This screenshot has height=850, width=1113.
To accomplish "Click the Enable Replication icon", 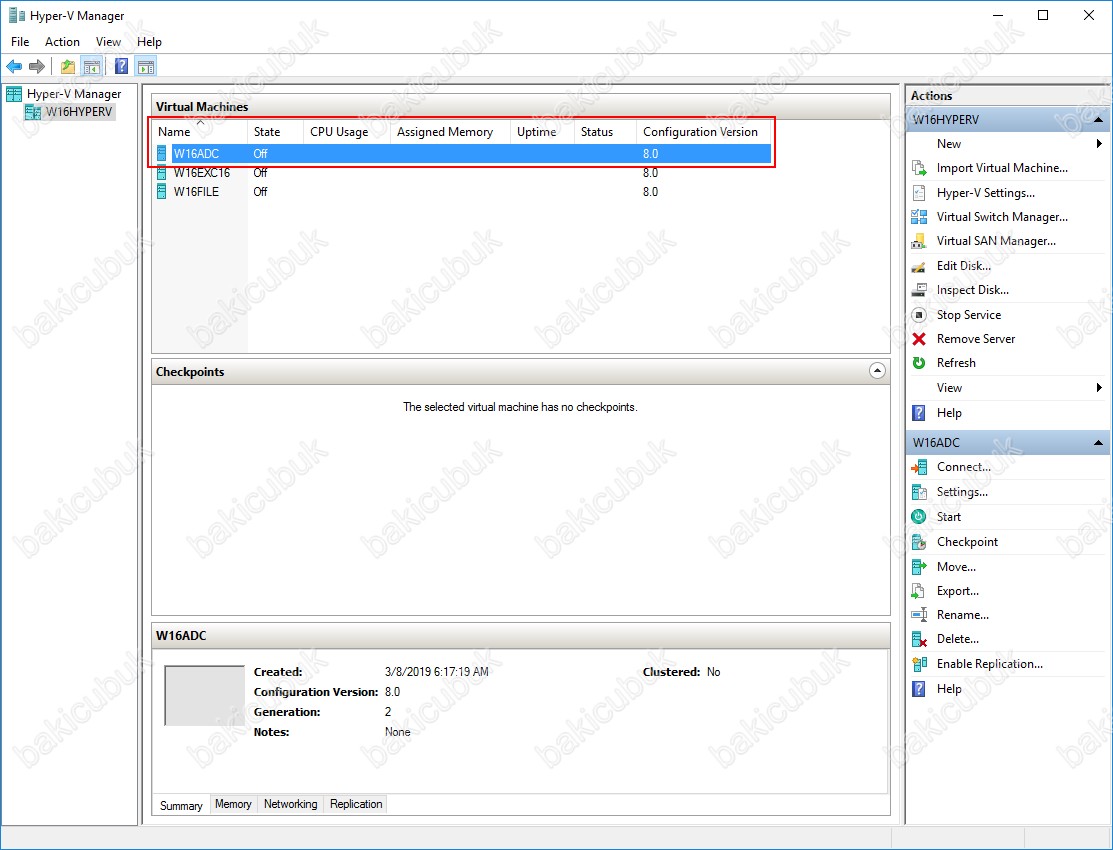I will (x=919, y=665).
